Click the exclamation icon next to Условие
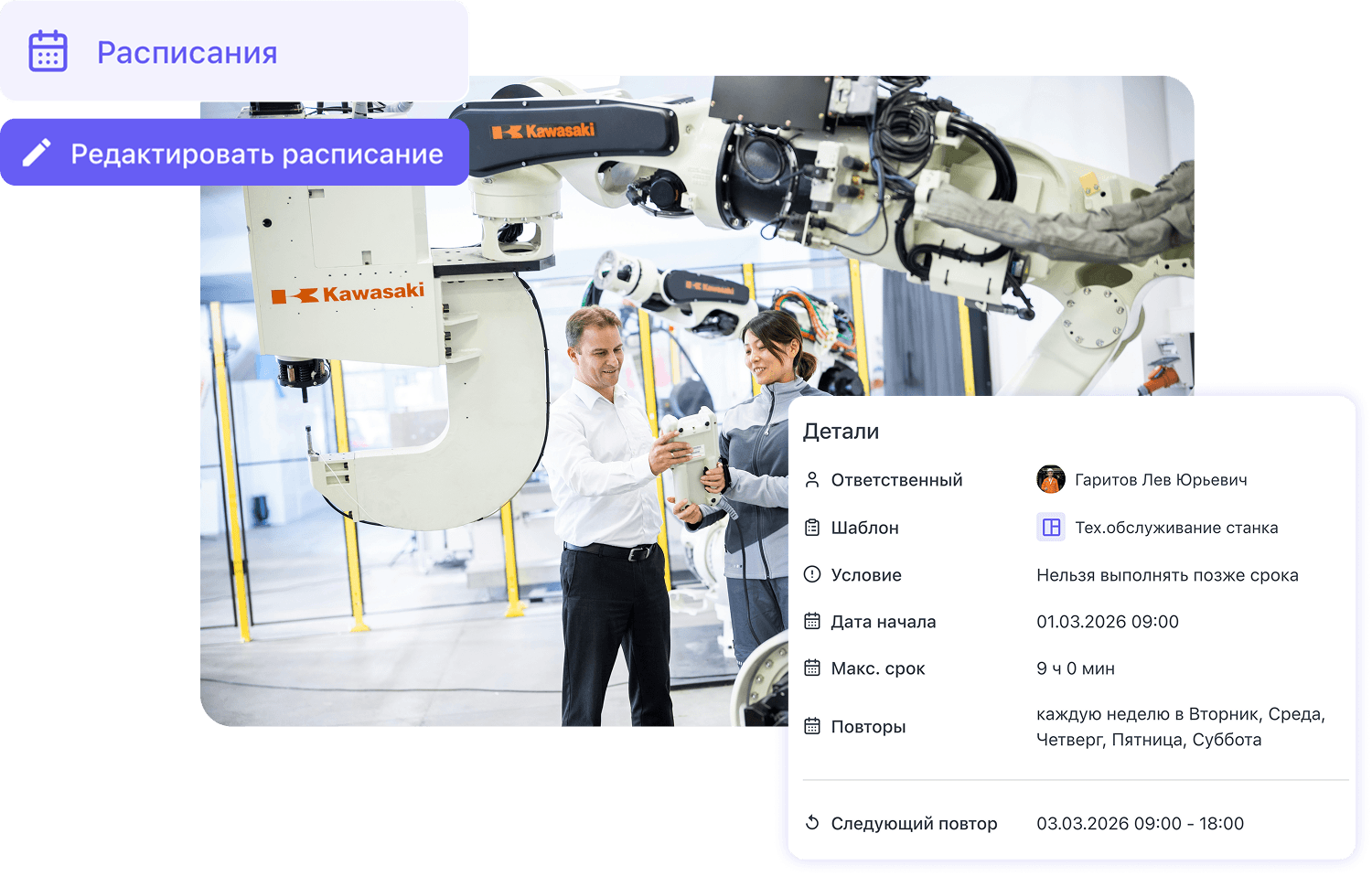Image resolution: width=1372 pixels, height=876 pixels. (811, 574)
